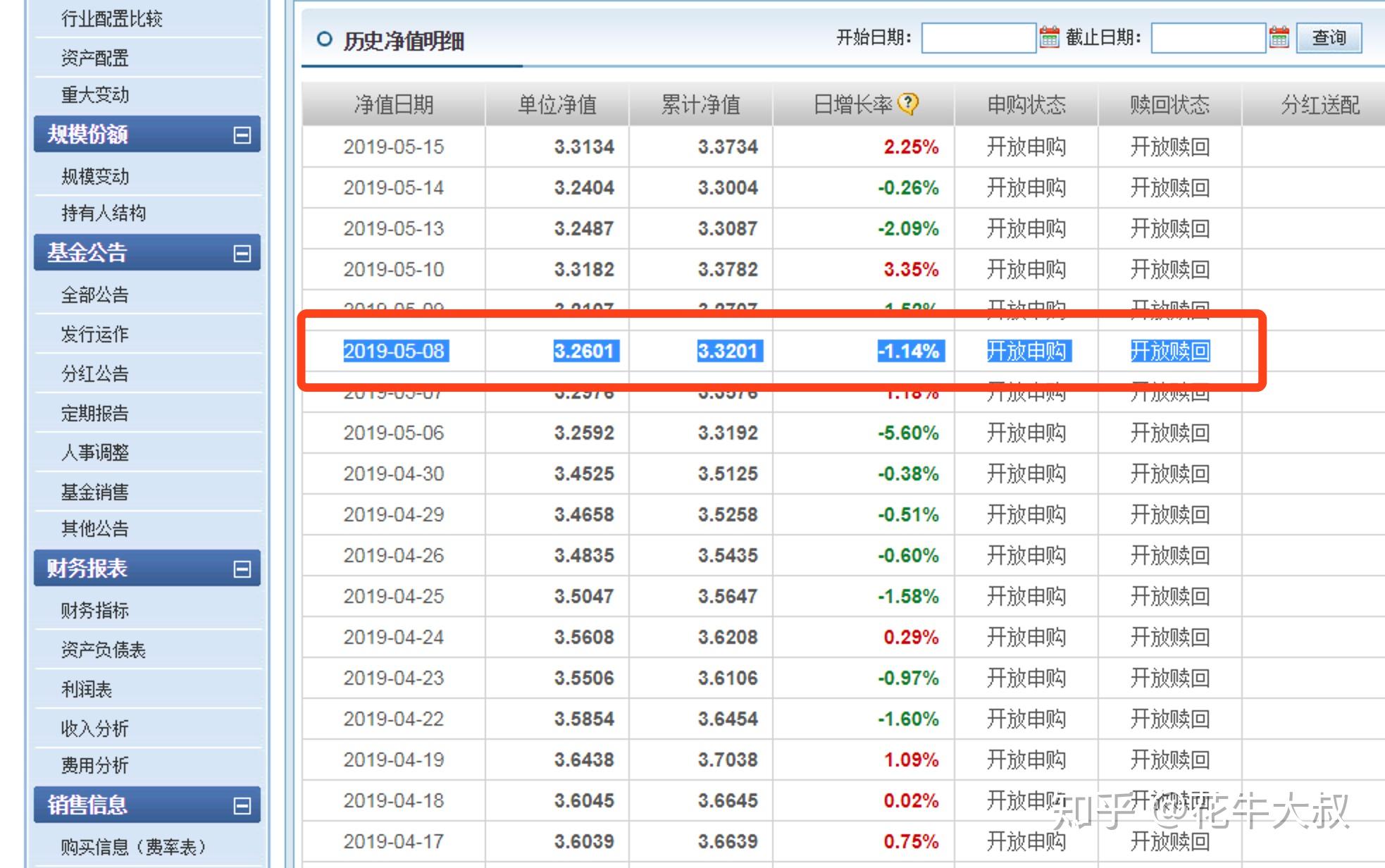The height and width of the screenshot is (868, 1385).
Task: Select the date cell 2019-04-30
Action: pos(394,473)
